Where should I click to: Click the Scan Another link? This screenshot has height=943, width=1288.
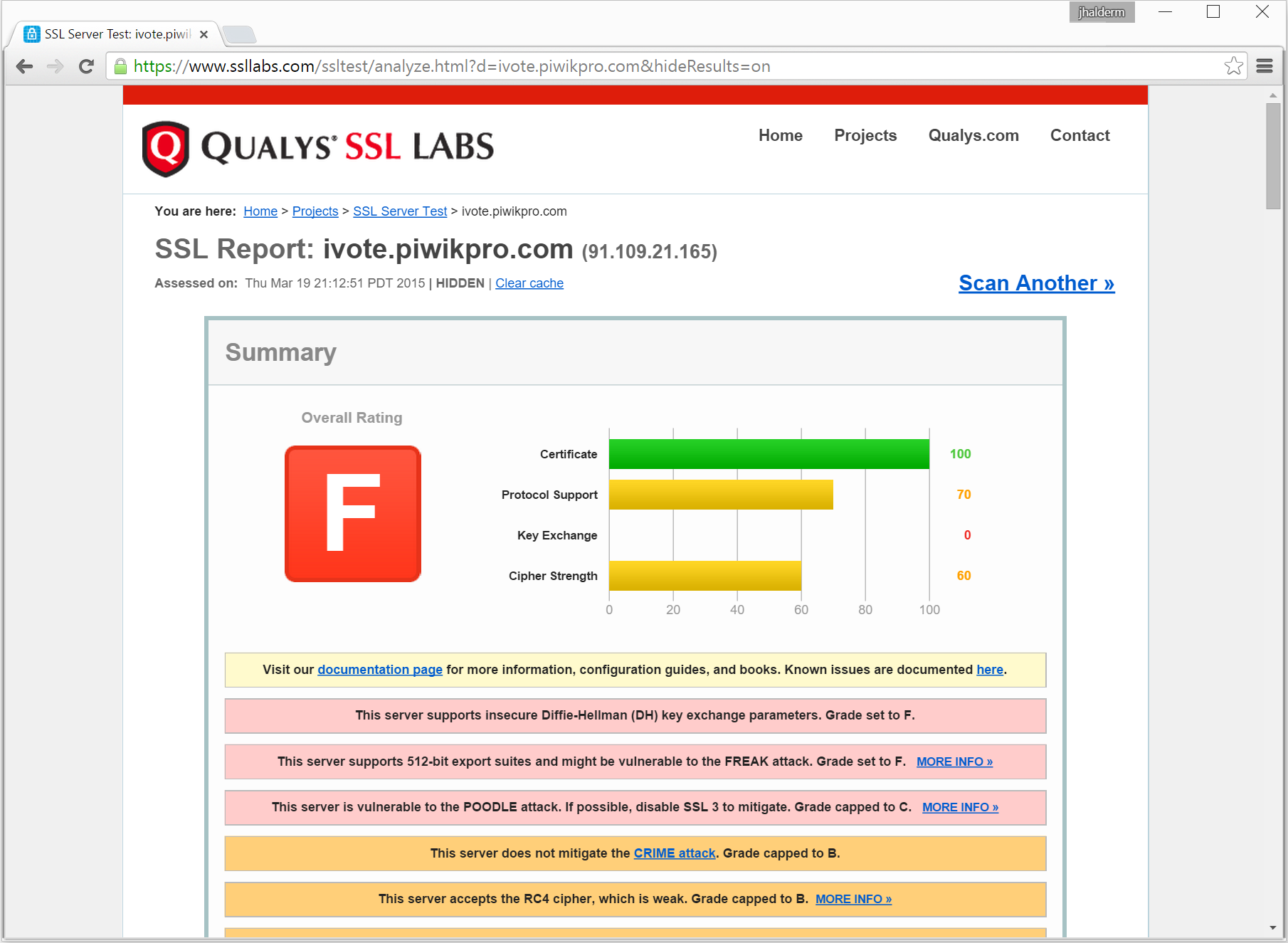point(1036,283)
